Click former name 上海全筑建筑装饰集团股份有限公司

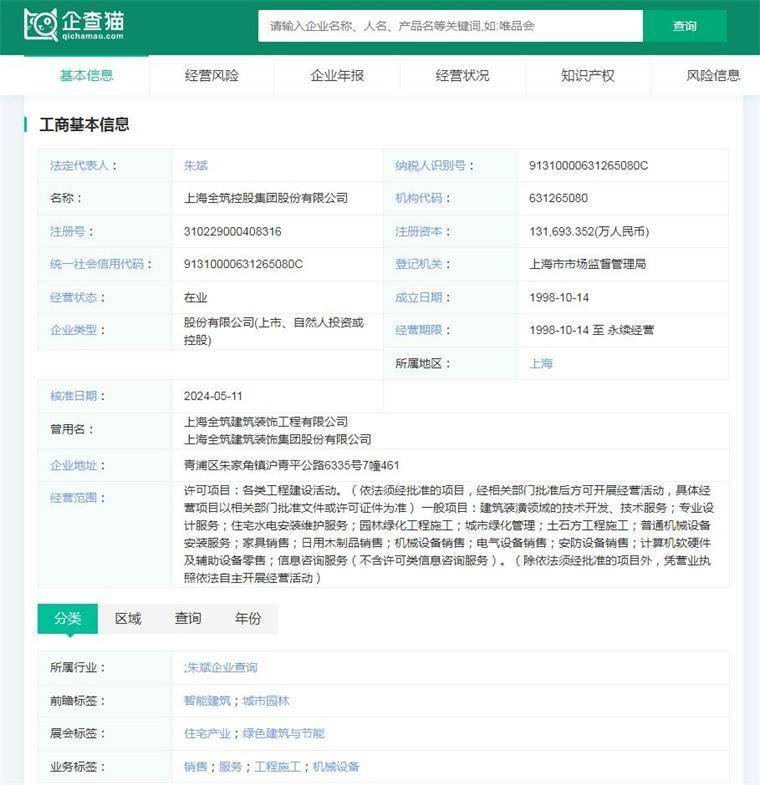click(277, 440)
